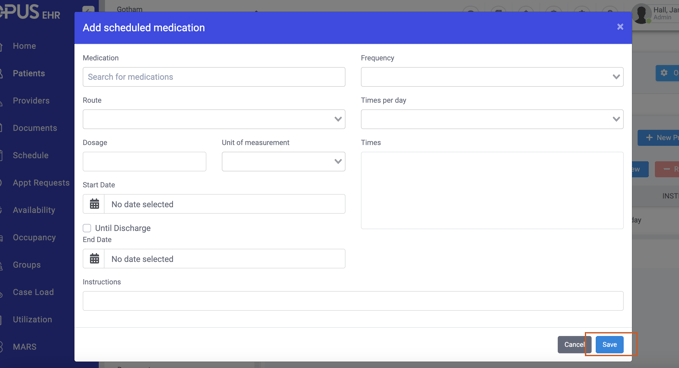This screenshot has width=679, height=368.
Task: Open the Route dropdown
Action: pyautogui.click(x=214, y=119)
